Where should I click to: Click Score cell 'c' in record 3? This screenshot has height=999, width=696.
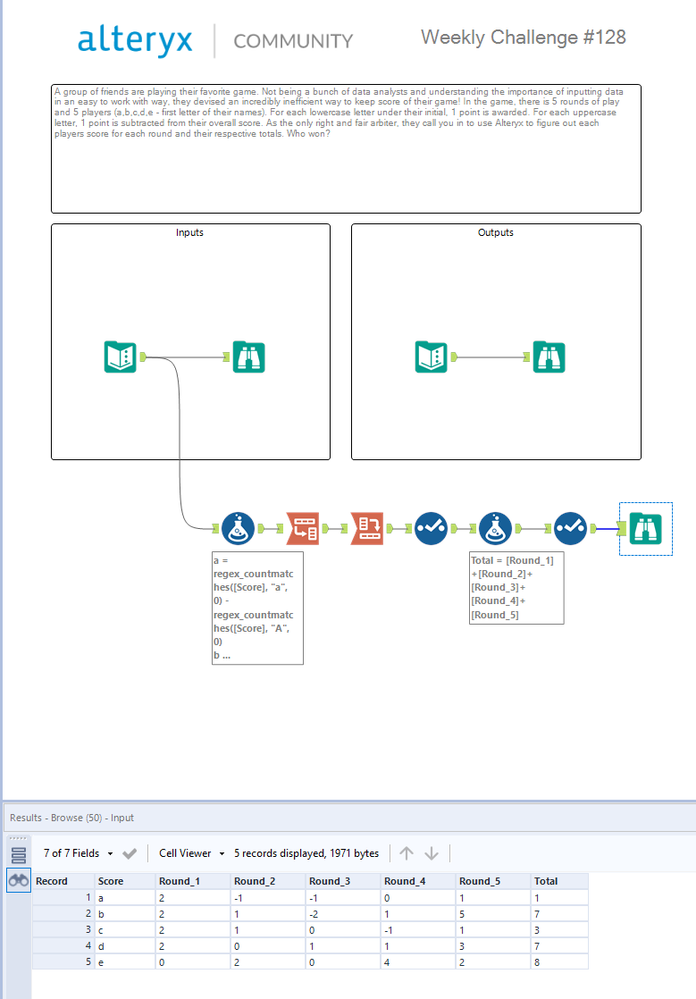pyautogui.click(x=125, y=930)
